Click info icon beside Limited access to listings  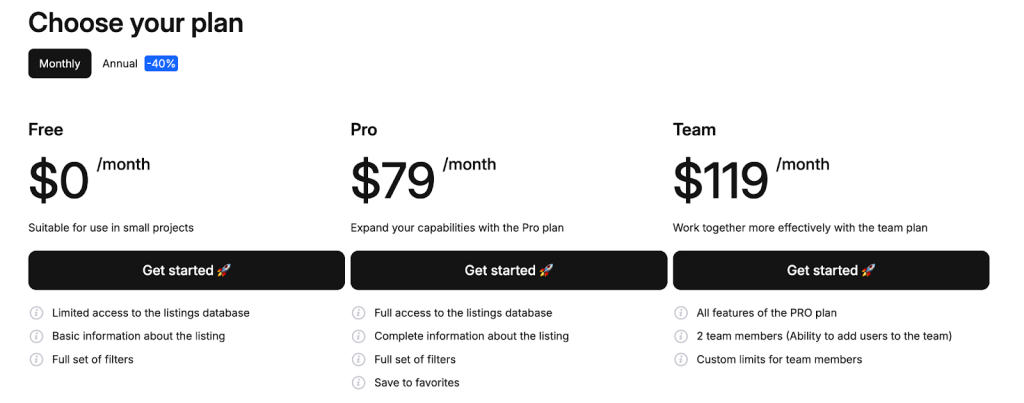pos(36,313)
